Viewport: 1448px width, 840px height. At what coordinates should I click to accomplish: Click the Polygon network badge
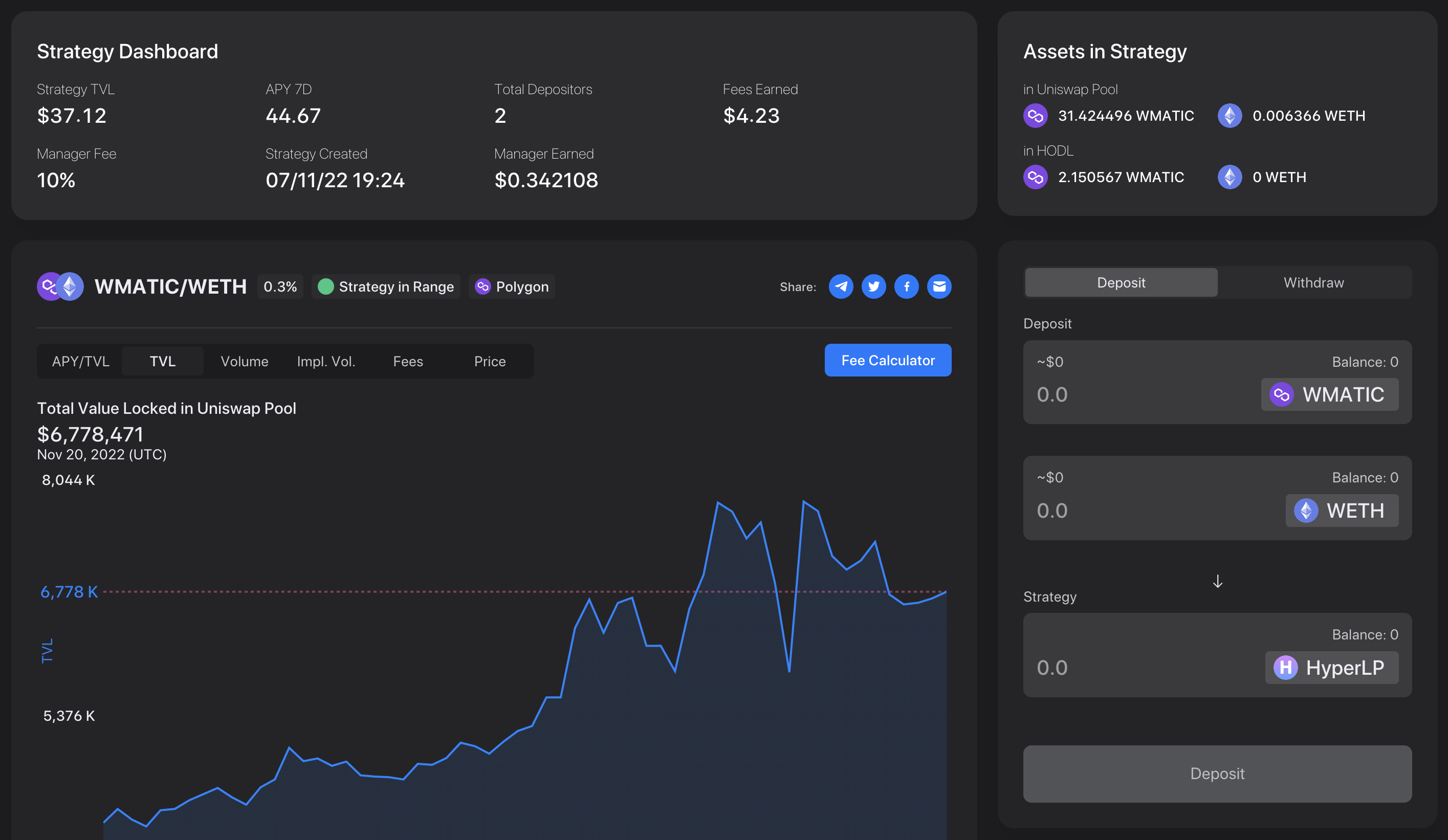(x=511, y=286)
